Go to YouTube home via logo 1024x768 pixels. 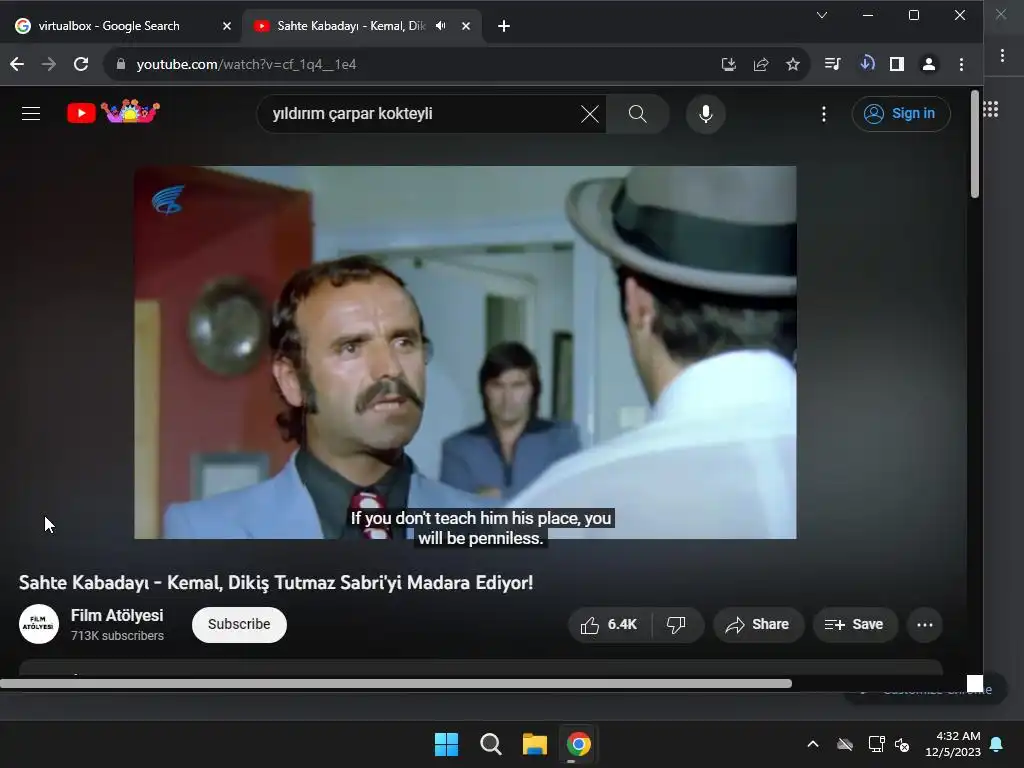(114, 112)
